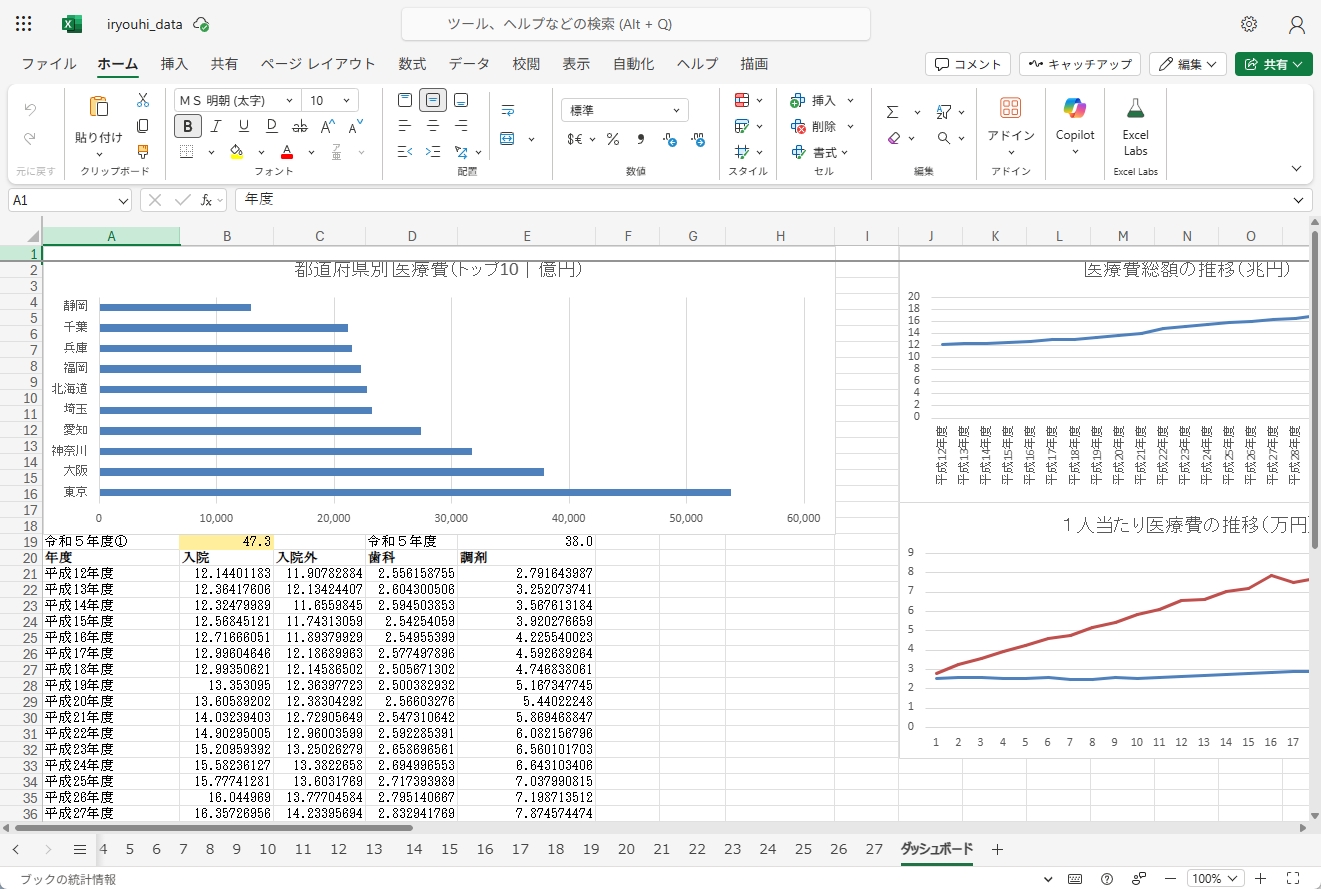The image size is (1321, 889).
Task: Select the Format Painter brush icon
Action: [x=143, y=152]
